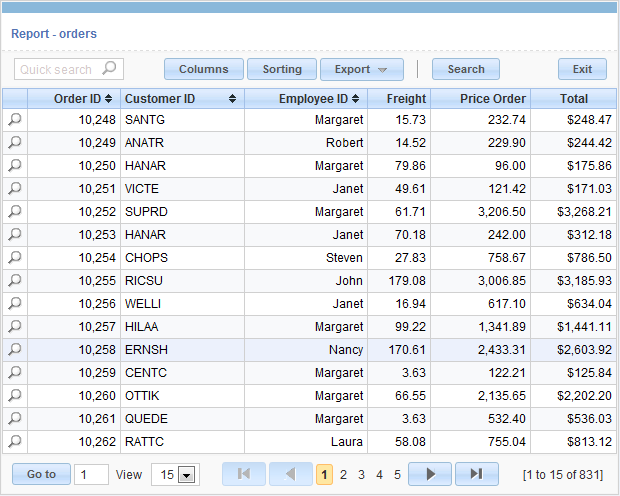Click magnifier icon for order 10,248

[x=15, y=119]
